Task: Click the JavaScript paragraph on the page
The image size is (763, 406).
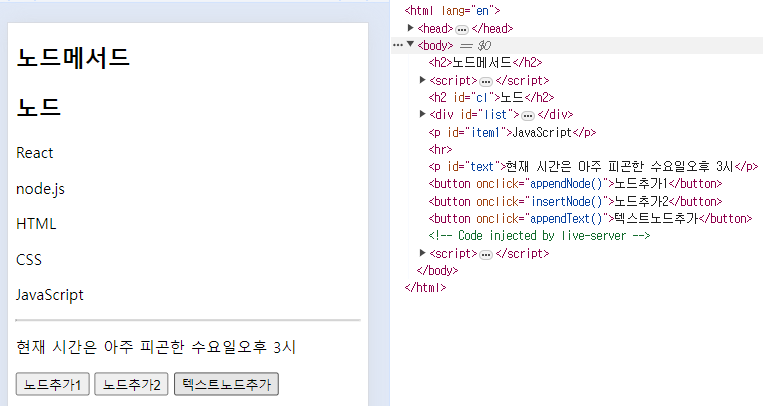Action: click(x=50, y=295)
